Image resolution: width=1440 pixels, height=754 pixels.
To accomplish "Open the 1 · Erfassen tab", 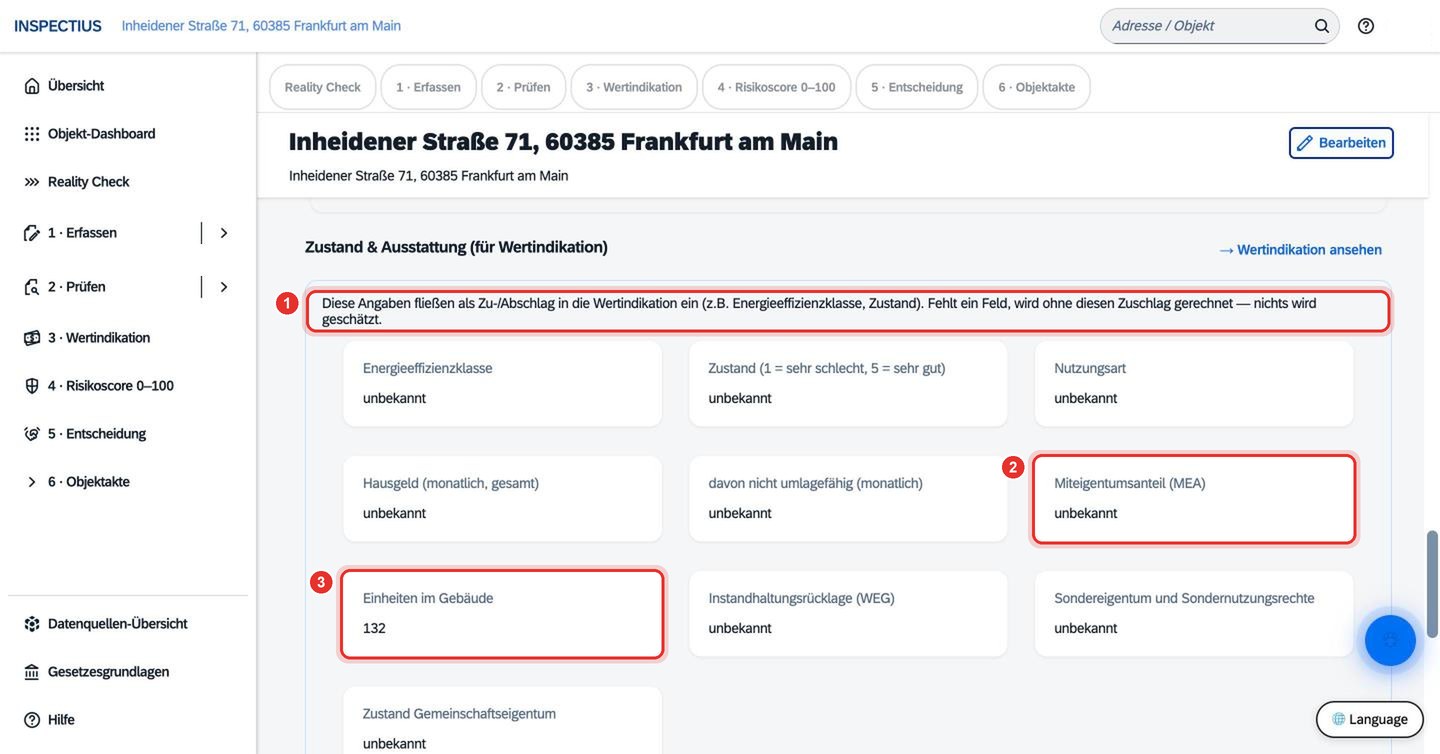I will click(x=428, y=87).
